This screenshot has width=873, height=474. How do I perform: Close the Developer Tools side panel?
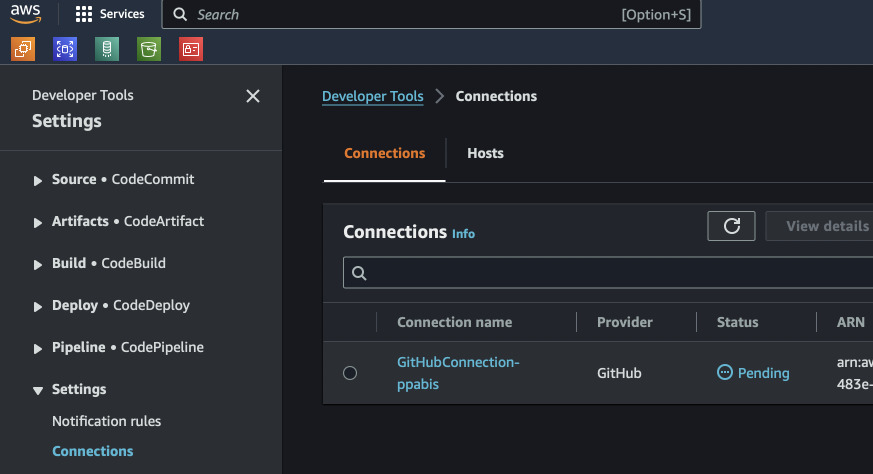[x=253, y=96]
